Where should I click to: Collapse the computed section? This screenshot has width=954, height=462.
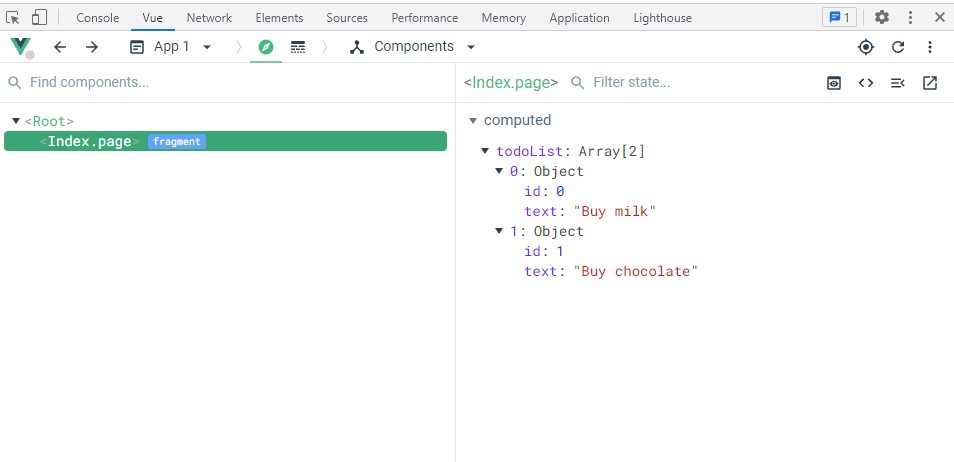pyautogui.click(x=473, y=121)
